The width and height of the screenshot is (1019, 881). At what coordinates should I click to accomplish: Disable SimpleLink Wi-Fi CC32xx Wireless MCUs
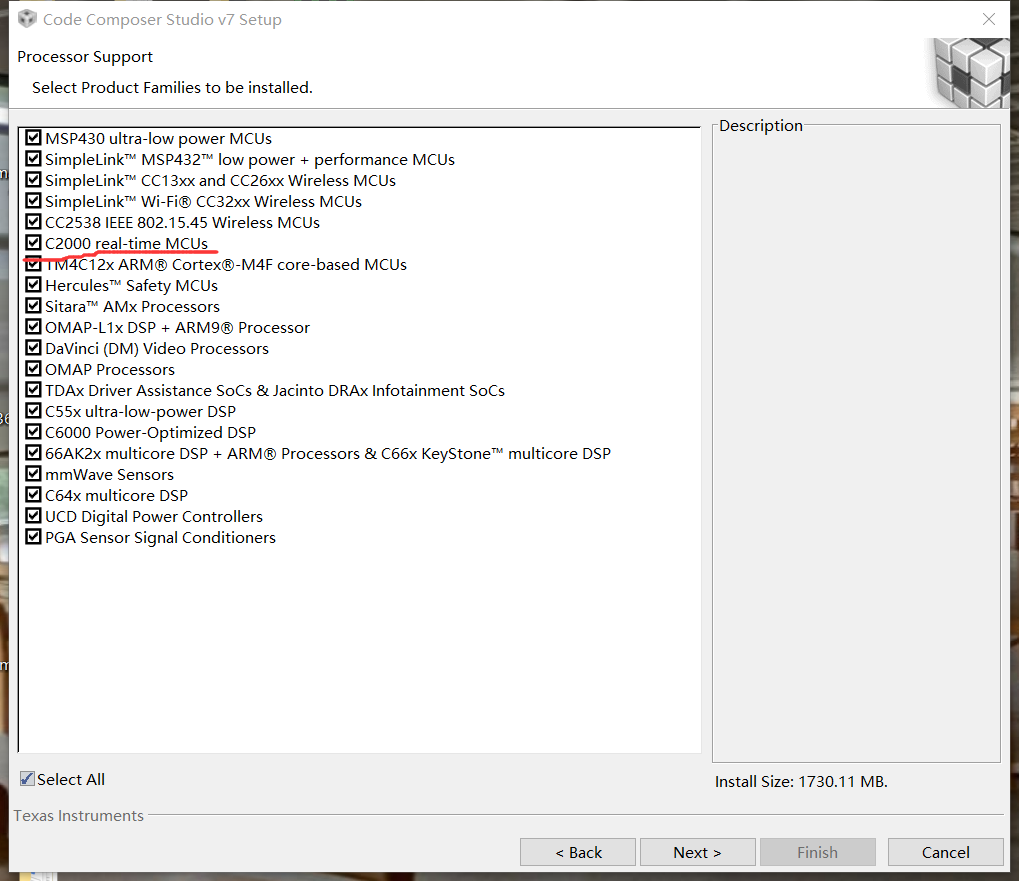coord(33,201)
